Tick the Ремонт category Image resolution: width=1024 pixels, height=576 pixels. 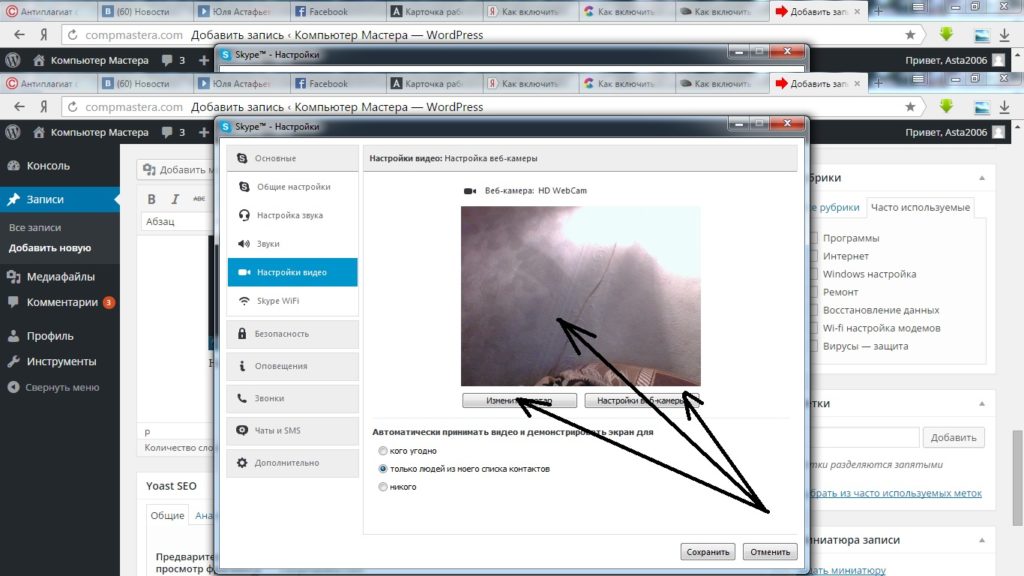[814, 292]
